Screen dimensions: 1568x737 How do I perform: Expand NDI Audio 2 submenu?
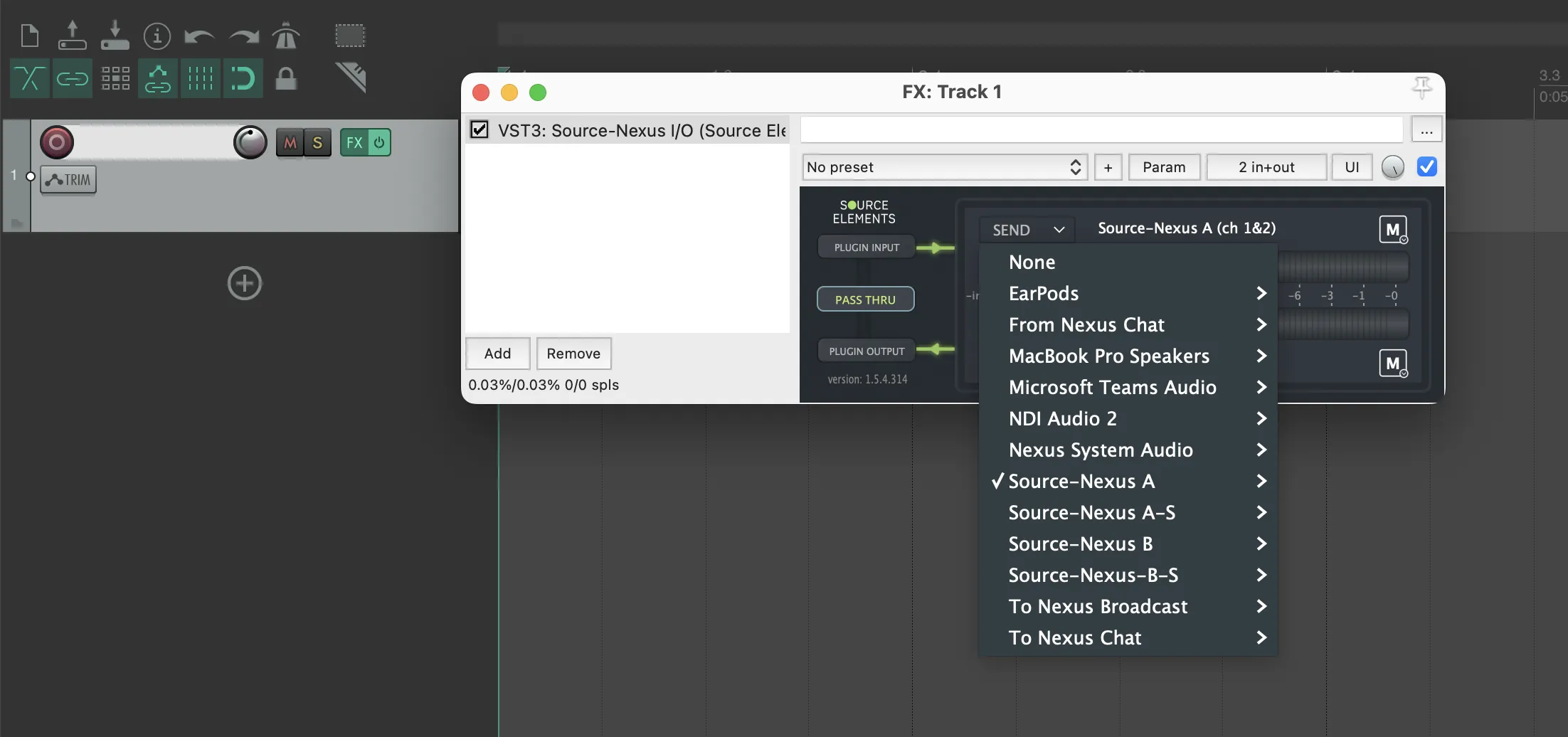pyautogui.click(x=1128, y=418)
